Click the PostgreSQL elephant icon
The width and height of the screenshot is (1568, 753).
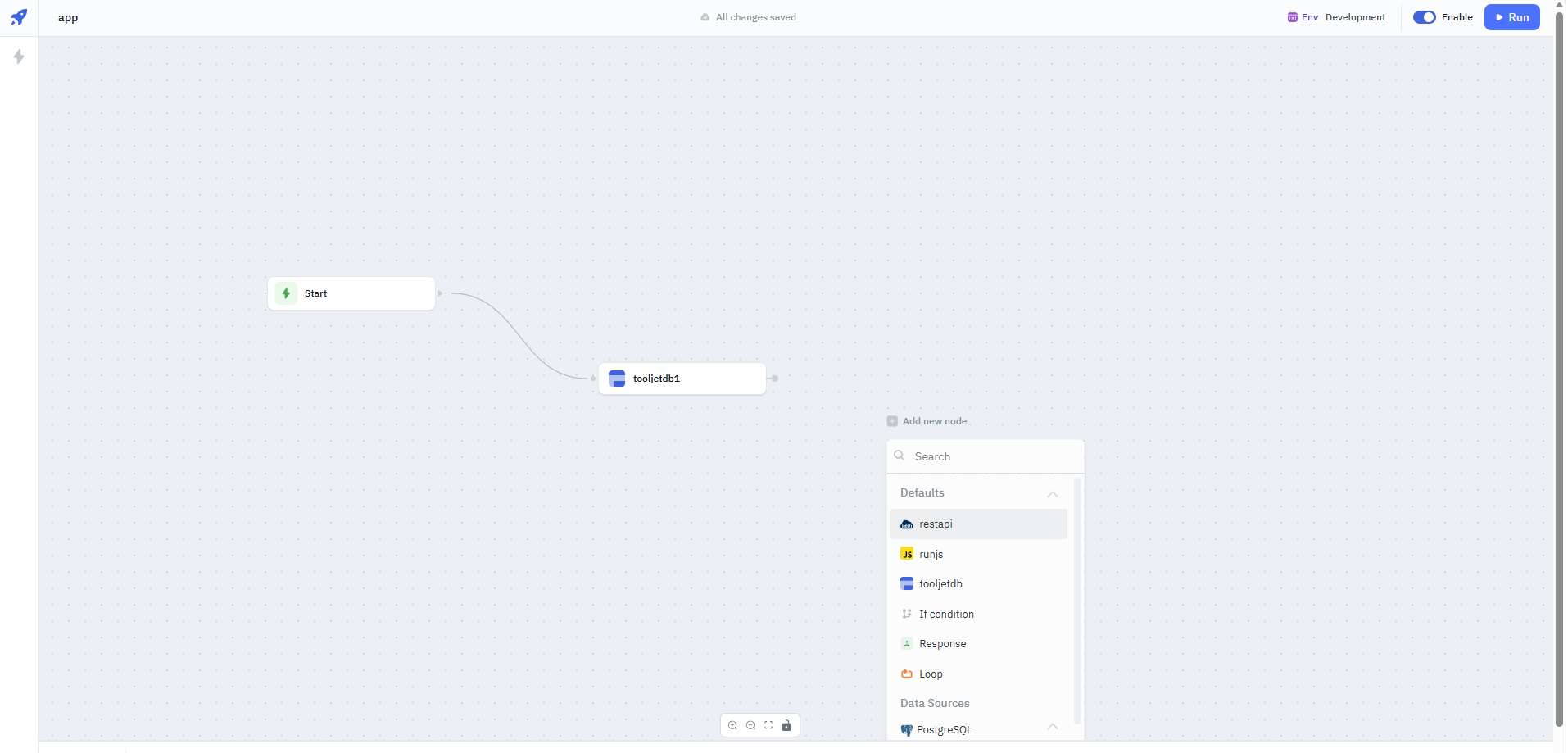907,730
